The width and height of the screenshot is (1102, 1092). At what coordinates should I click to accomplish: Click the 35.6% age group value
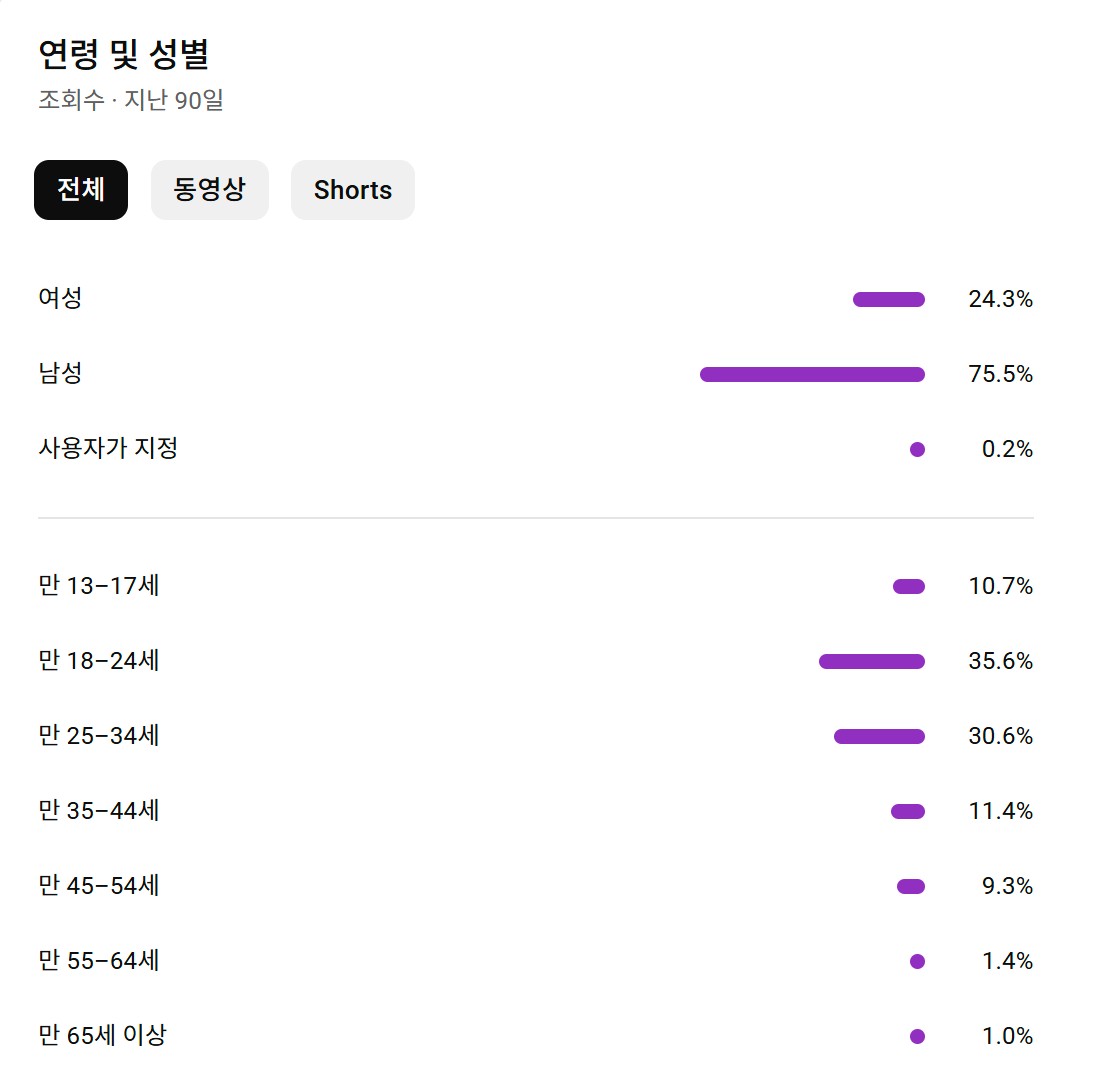click(x=1000, y=661)
